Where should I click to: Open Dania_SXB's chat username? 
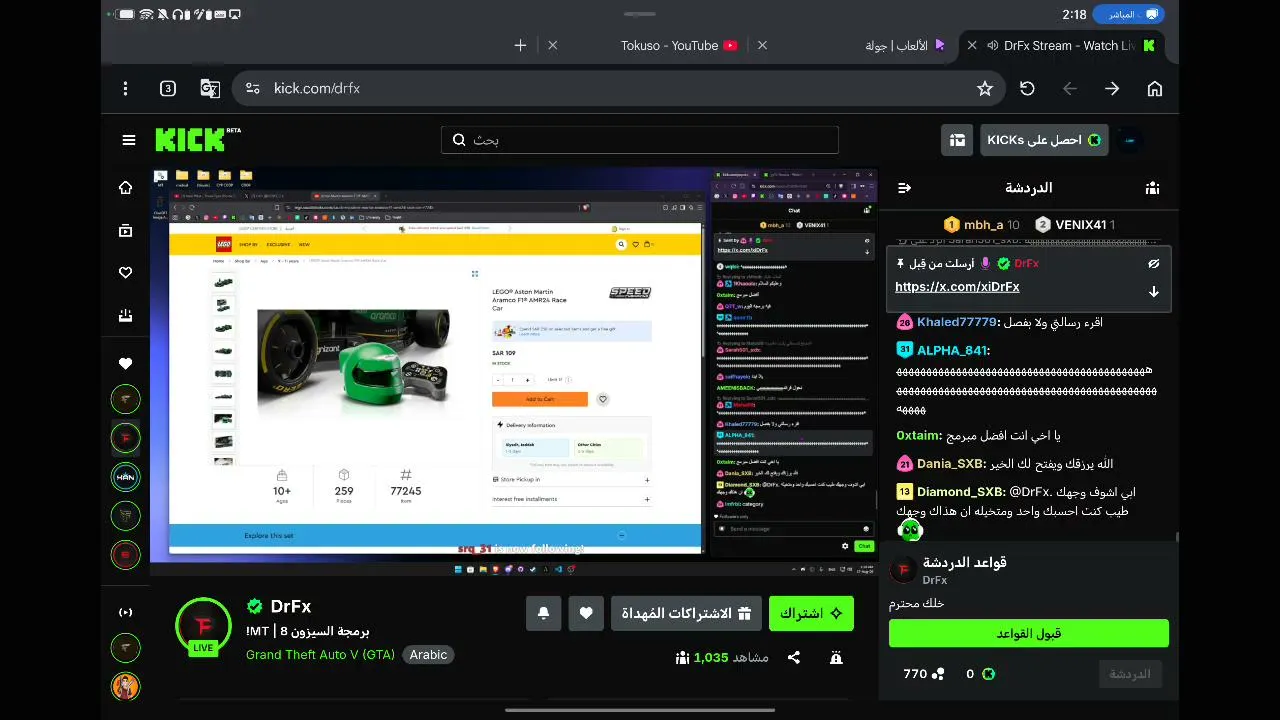[951, 464]
